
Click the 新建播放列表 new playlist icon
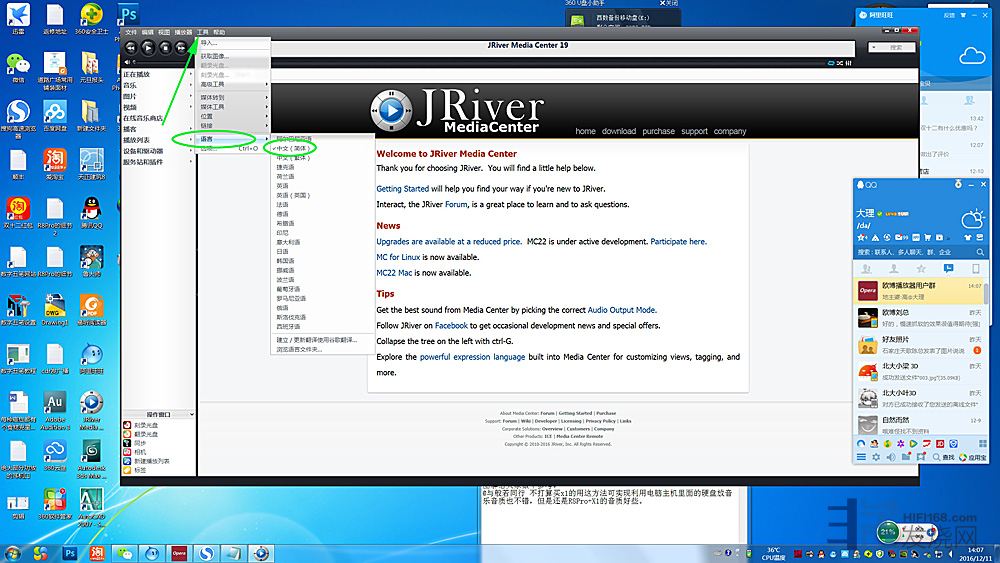tap(127, 461)
